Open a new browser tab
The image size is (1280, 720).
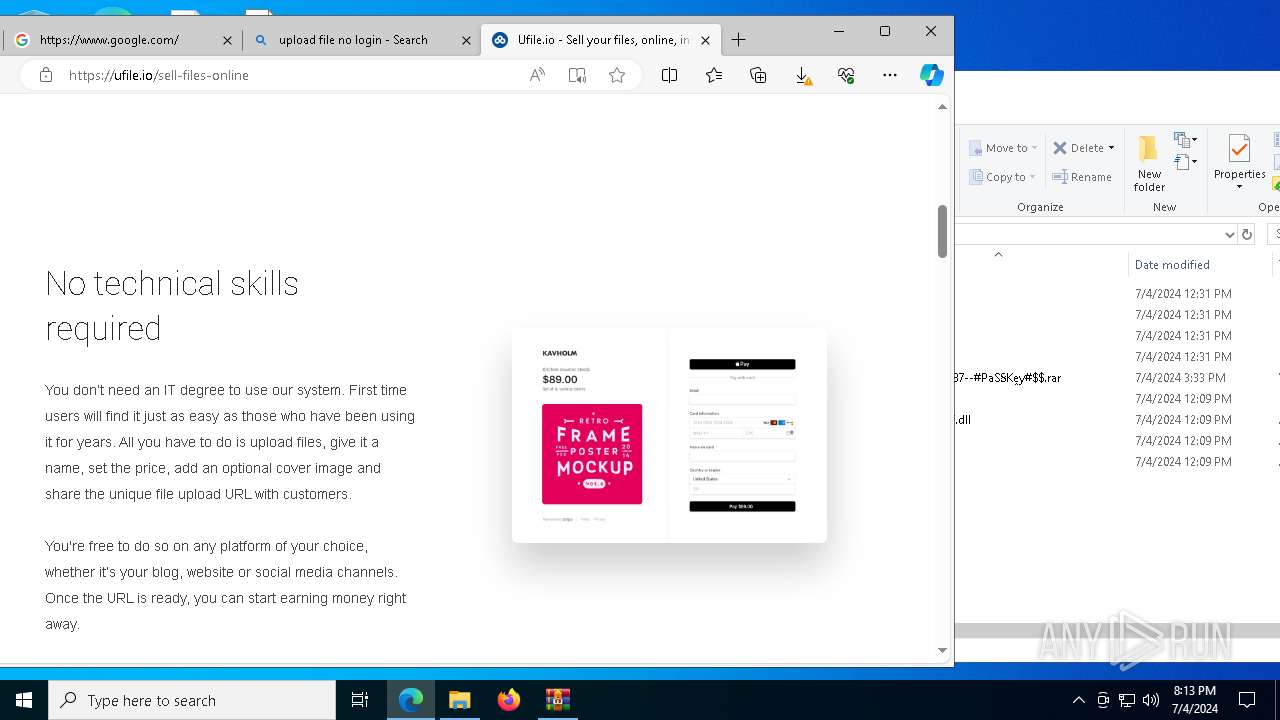click(738, 40)
